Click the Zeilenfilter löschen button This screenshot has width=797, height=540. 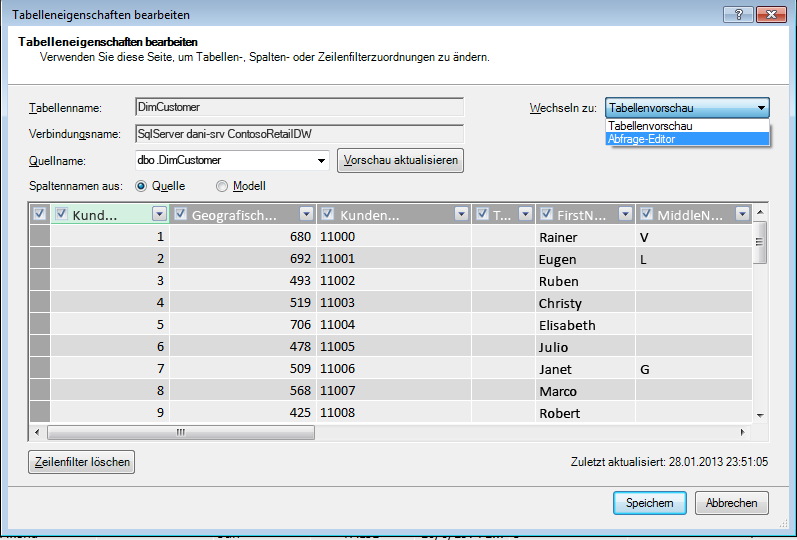coord(81,462)
